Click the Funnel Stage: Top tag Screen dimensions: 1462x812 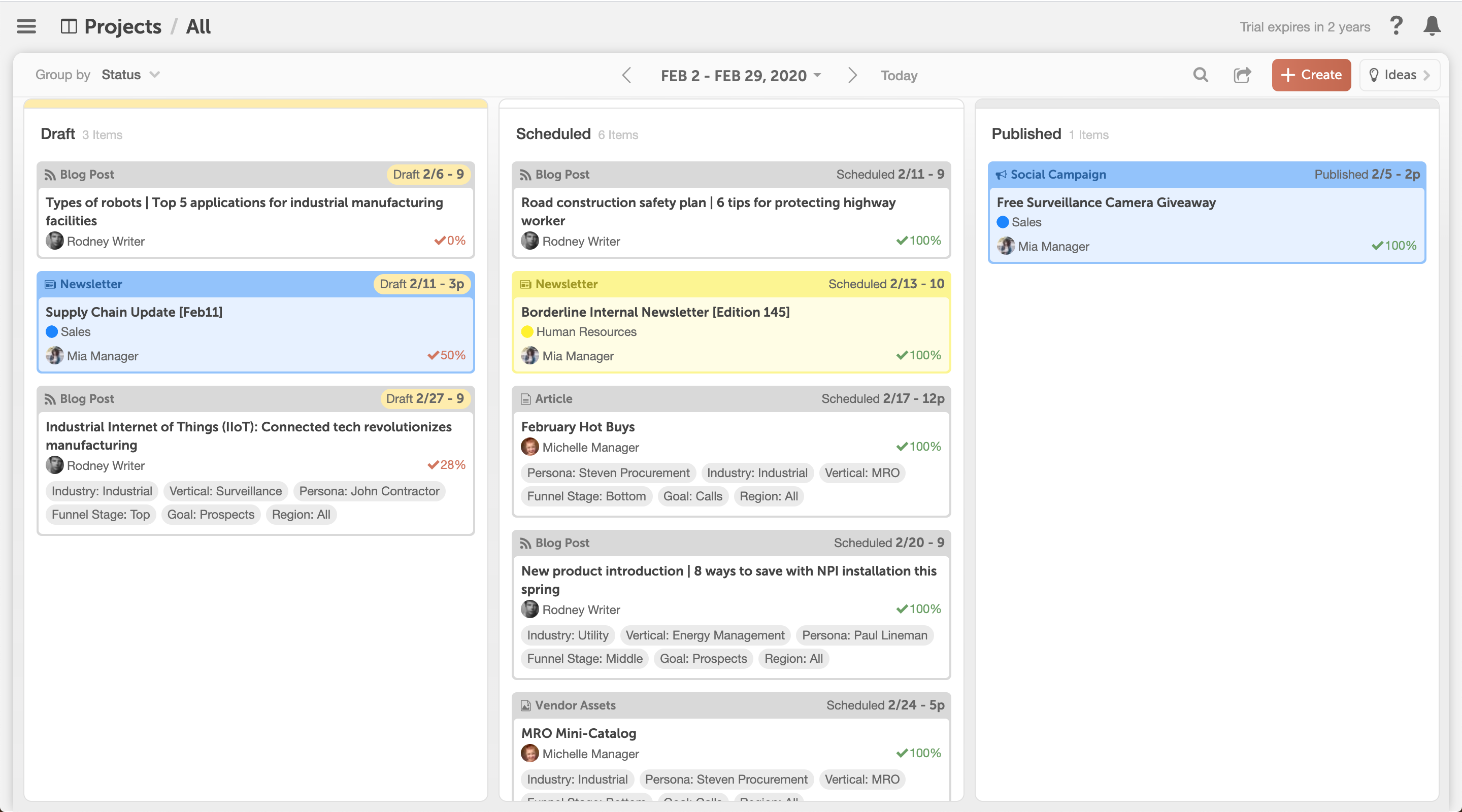click(101, 515)
